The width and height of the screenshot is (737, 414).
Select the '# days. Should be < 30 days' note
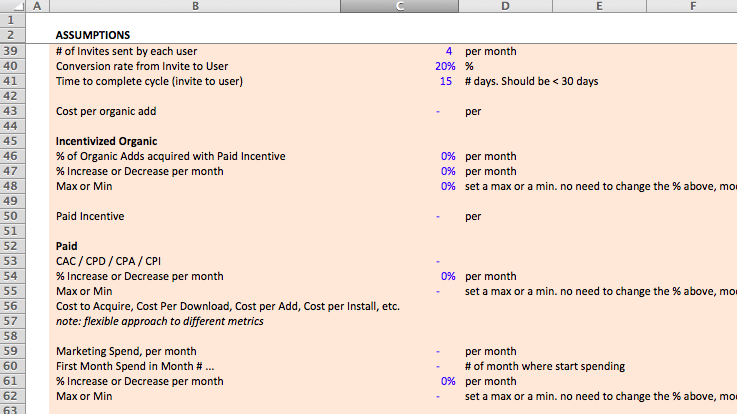[x=531, y=81]
